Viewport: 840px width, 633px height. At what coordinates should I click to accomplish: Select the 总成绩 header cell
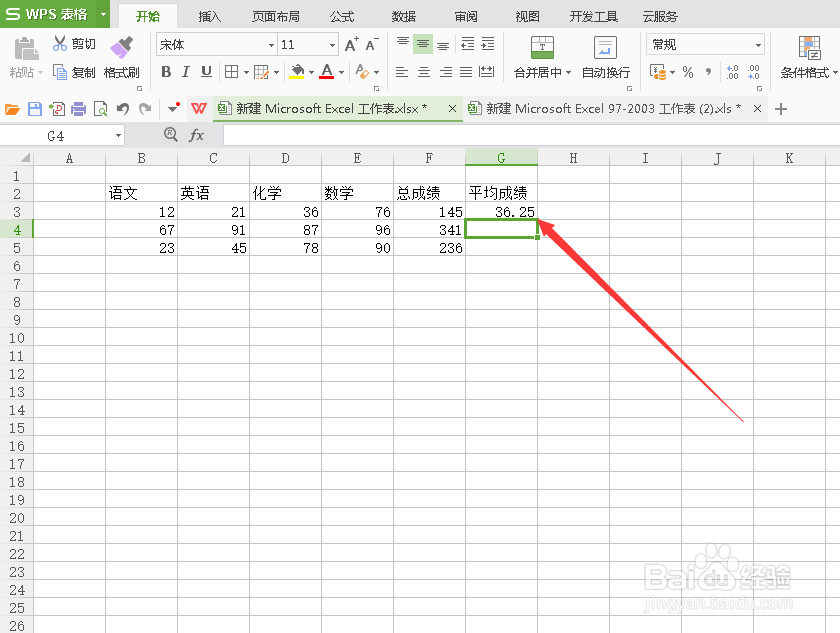429,193
